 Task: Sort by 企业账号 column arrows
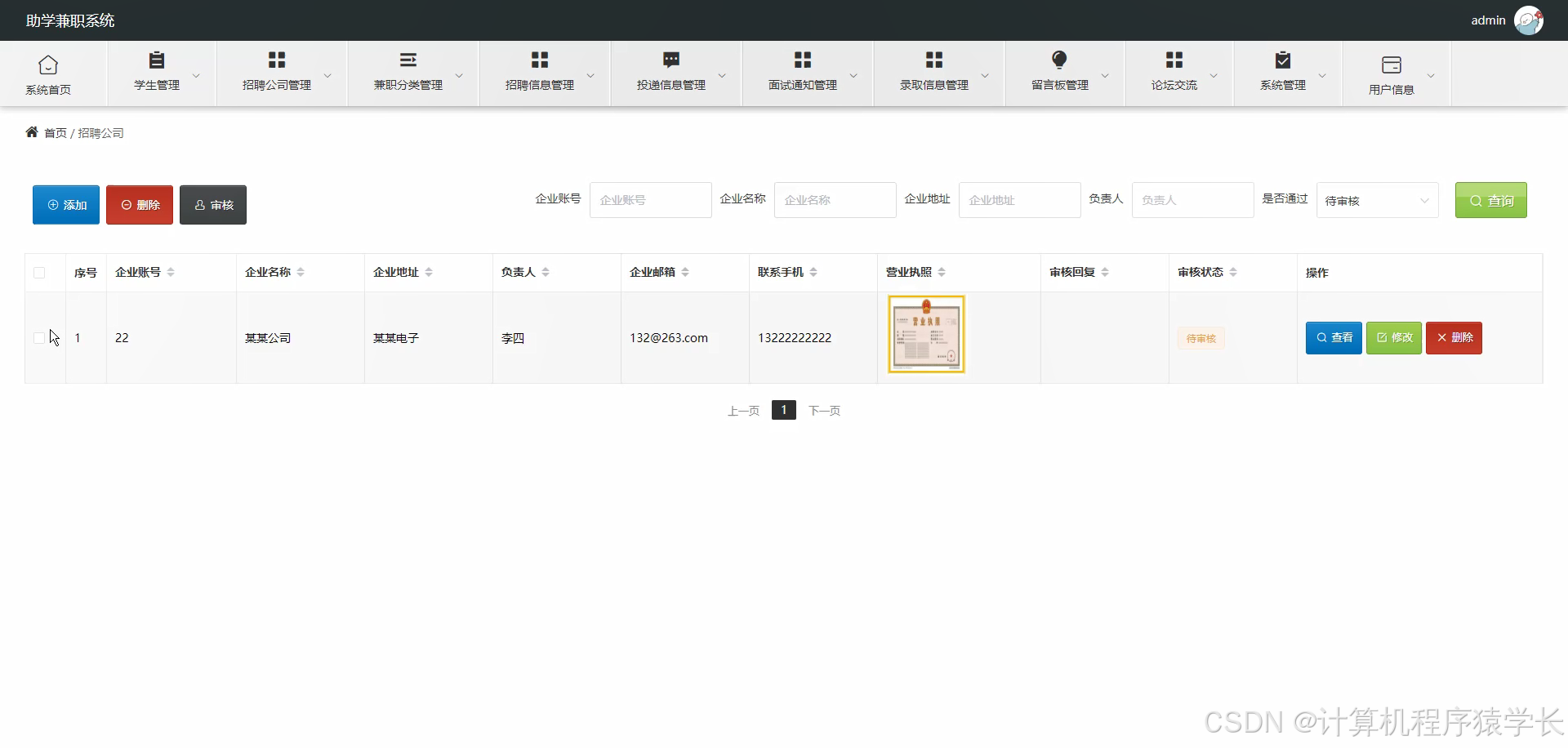171,272
